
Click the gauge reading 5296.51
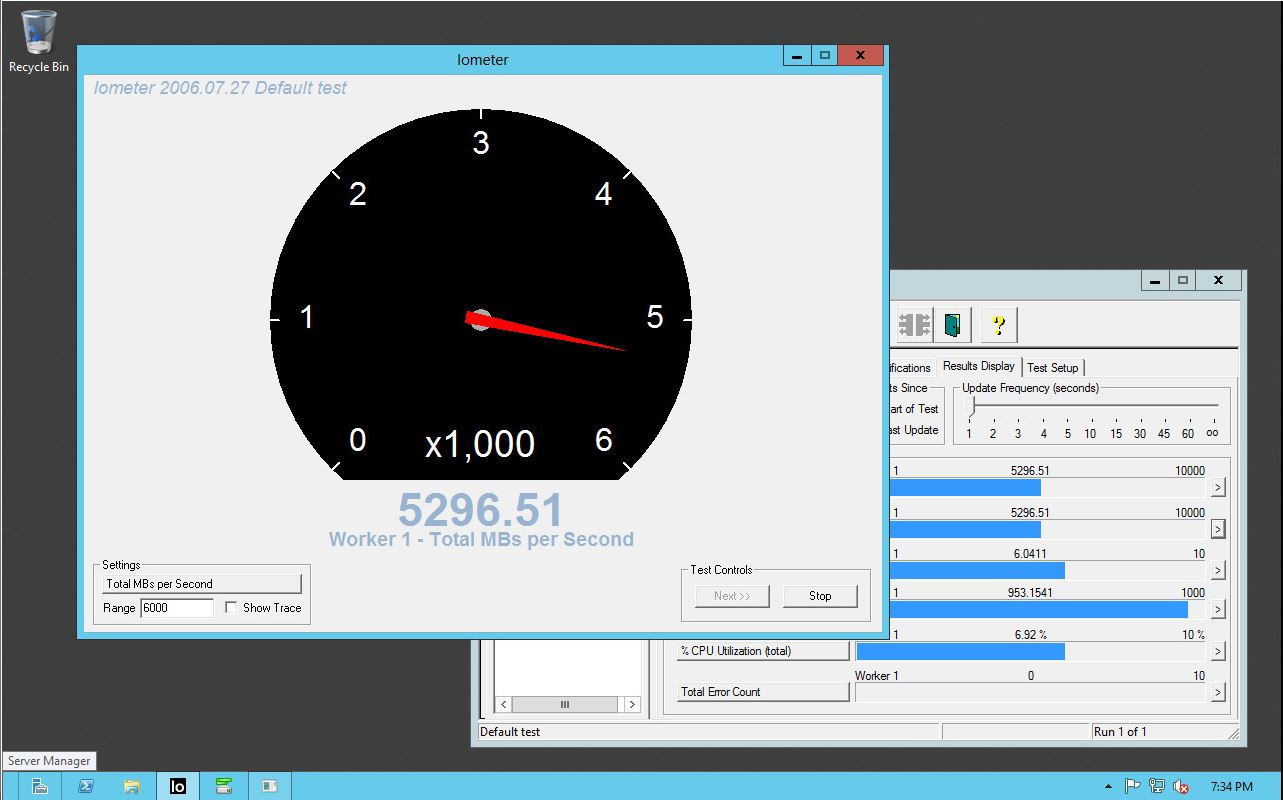tap(481, 510)
